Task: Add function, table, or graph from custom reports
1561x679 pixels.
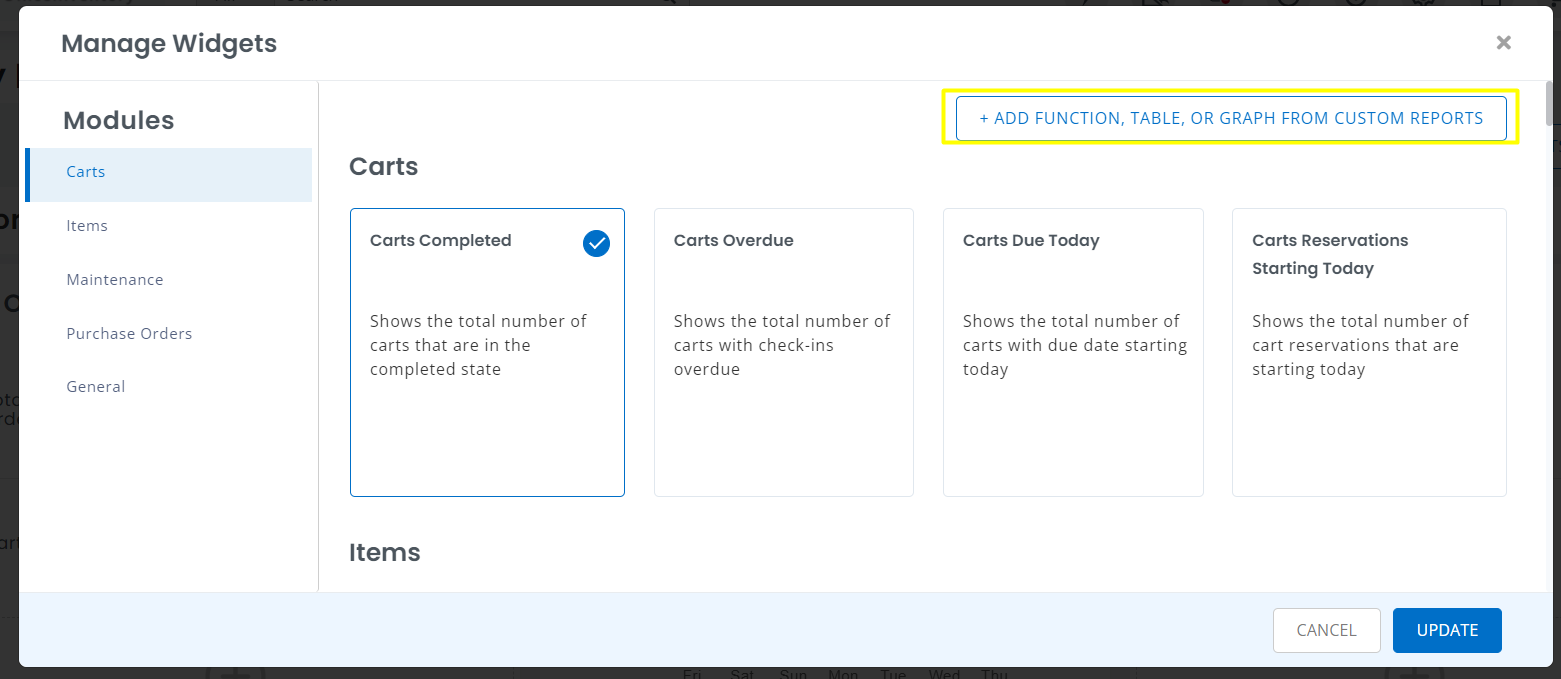Action: [1231, 118]
